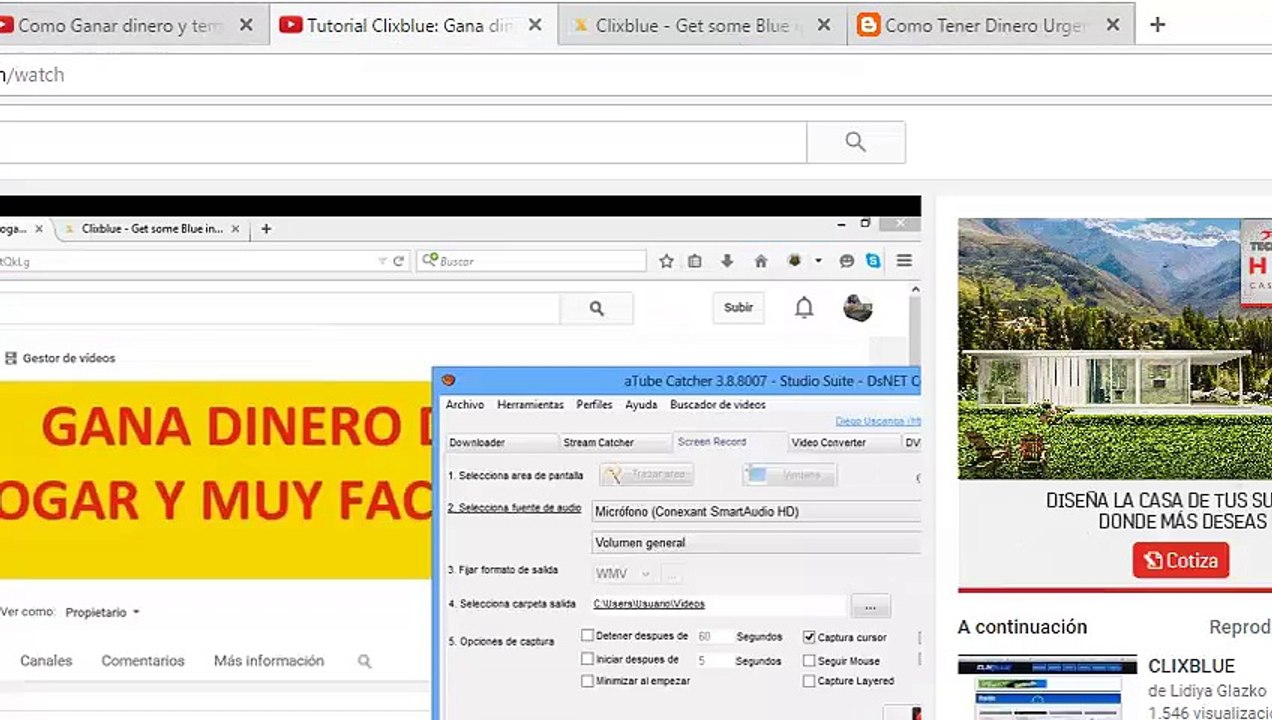Click the Firefox bookmark star icon in video
Screen dimensions: 1272x720
(666, 261)
